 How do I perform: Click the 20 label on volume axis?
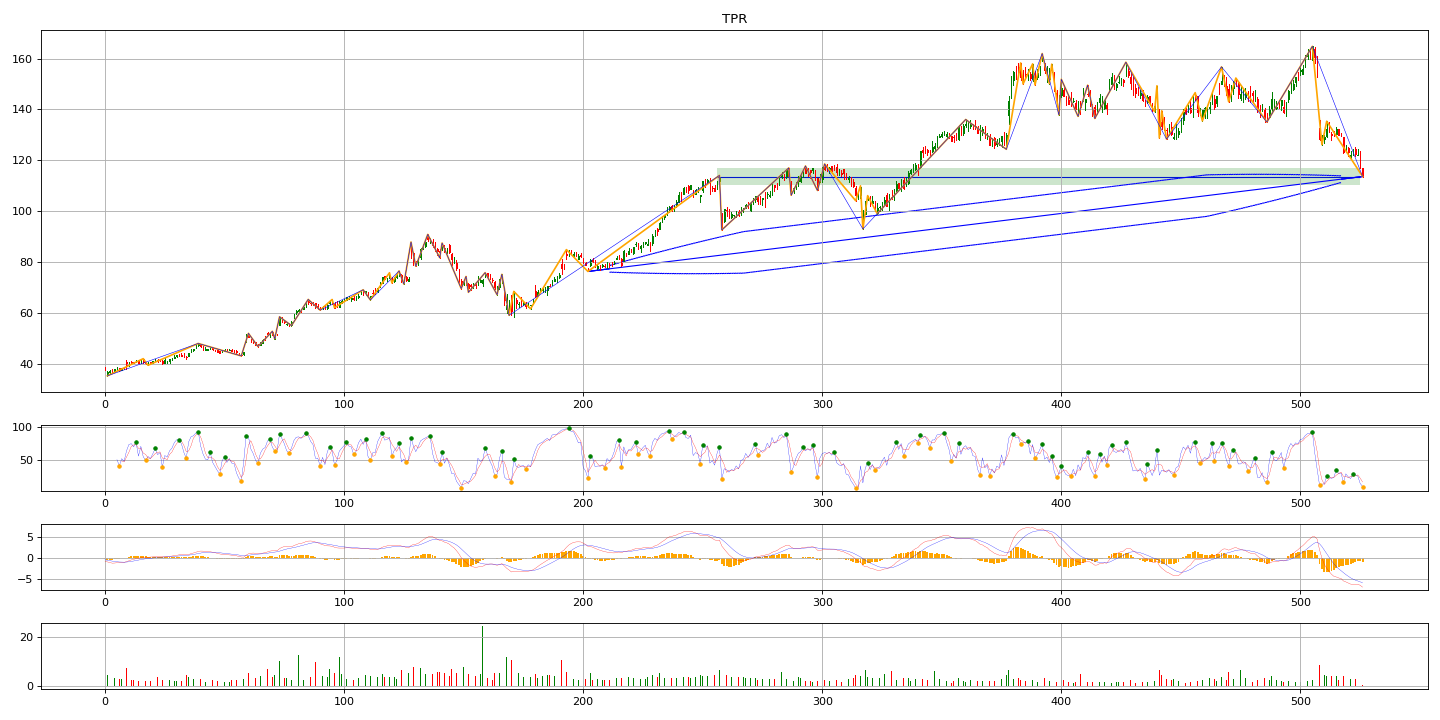pos(26,638)
